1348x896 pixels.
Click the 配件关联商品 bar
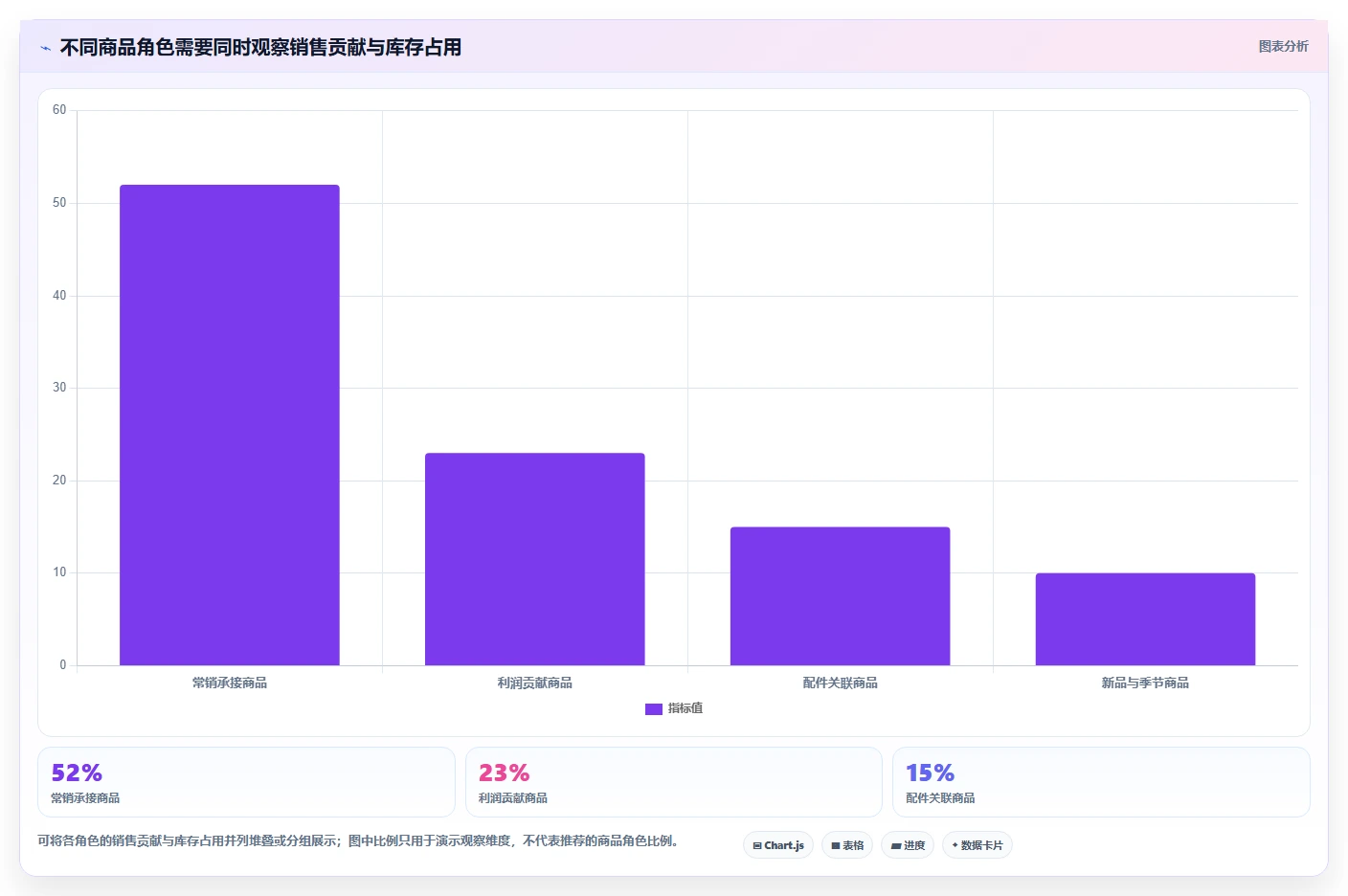coord(840,595)
